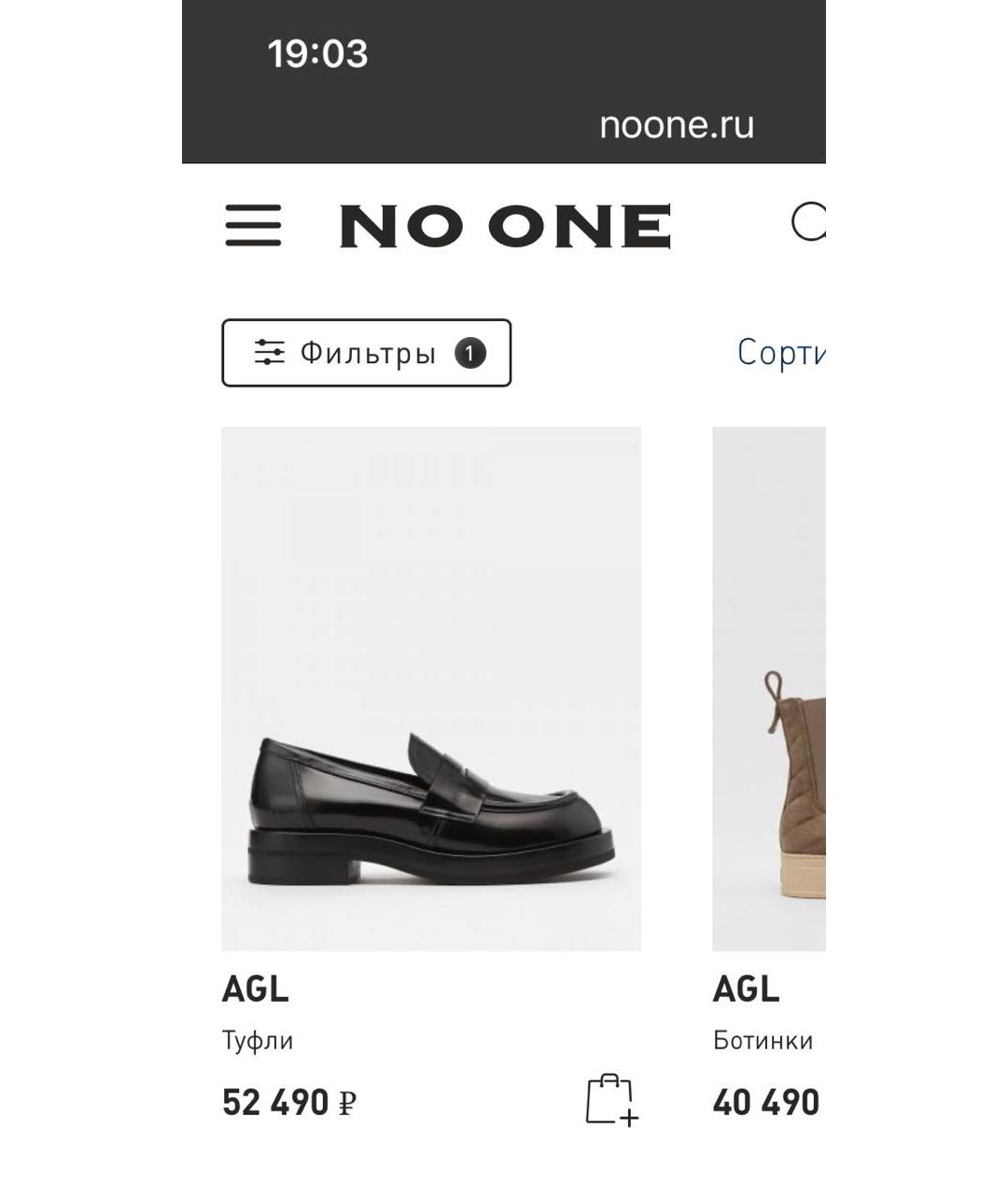
Task: Tap the search magnifier icon
Action: point(808,223)
